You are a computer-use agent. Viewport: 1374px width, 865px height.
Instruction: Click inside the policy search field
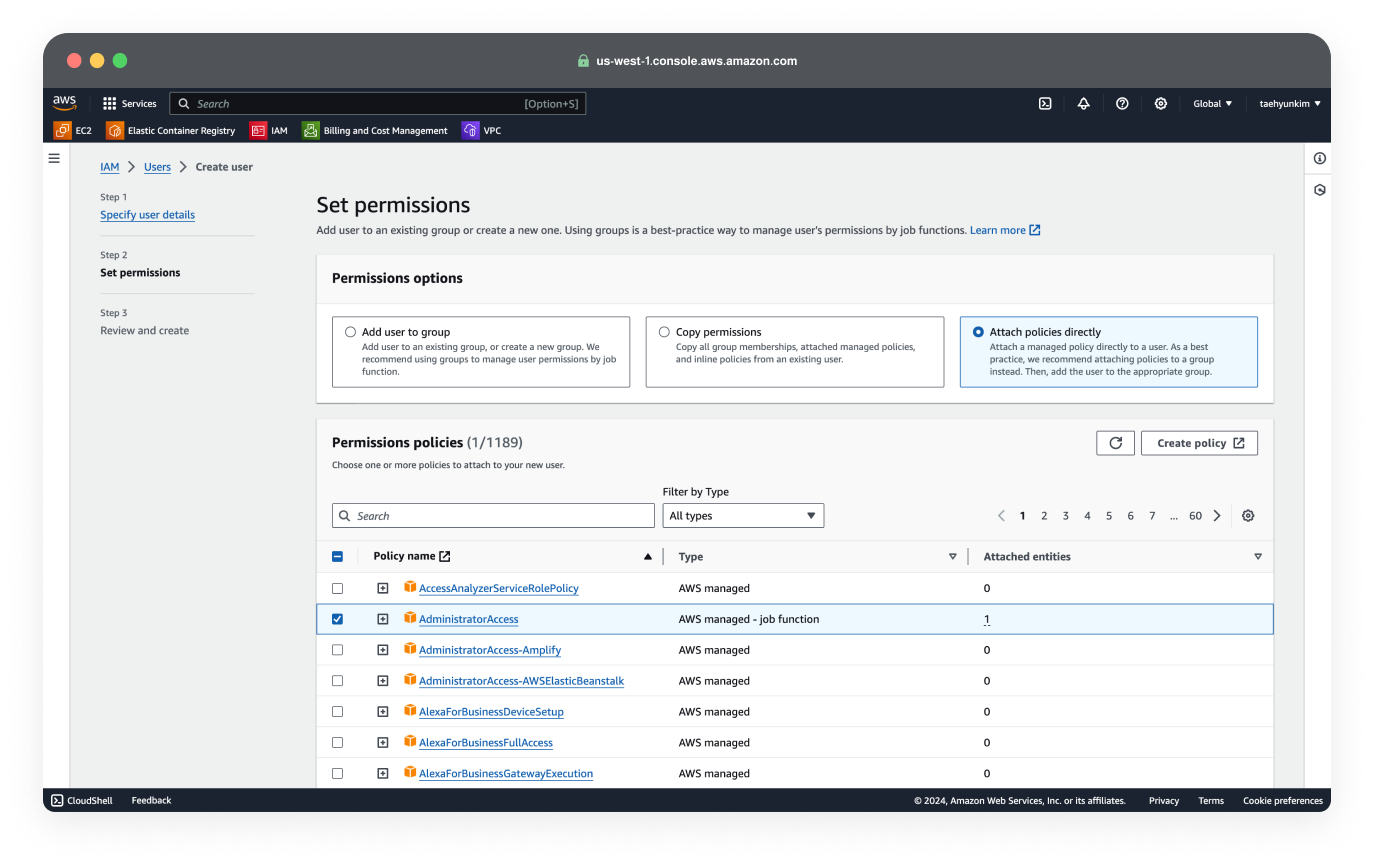click(x=493, y=515)
